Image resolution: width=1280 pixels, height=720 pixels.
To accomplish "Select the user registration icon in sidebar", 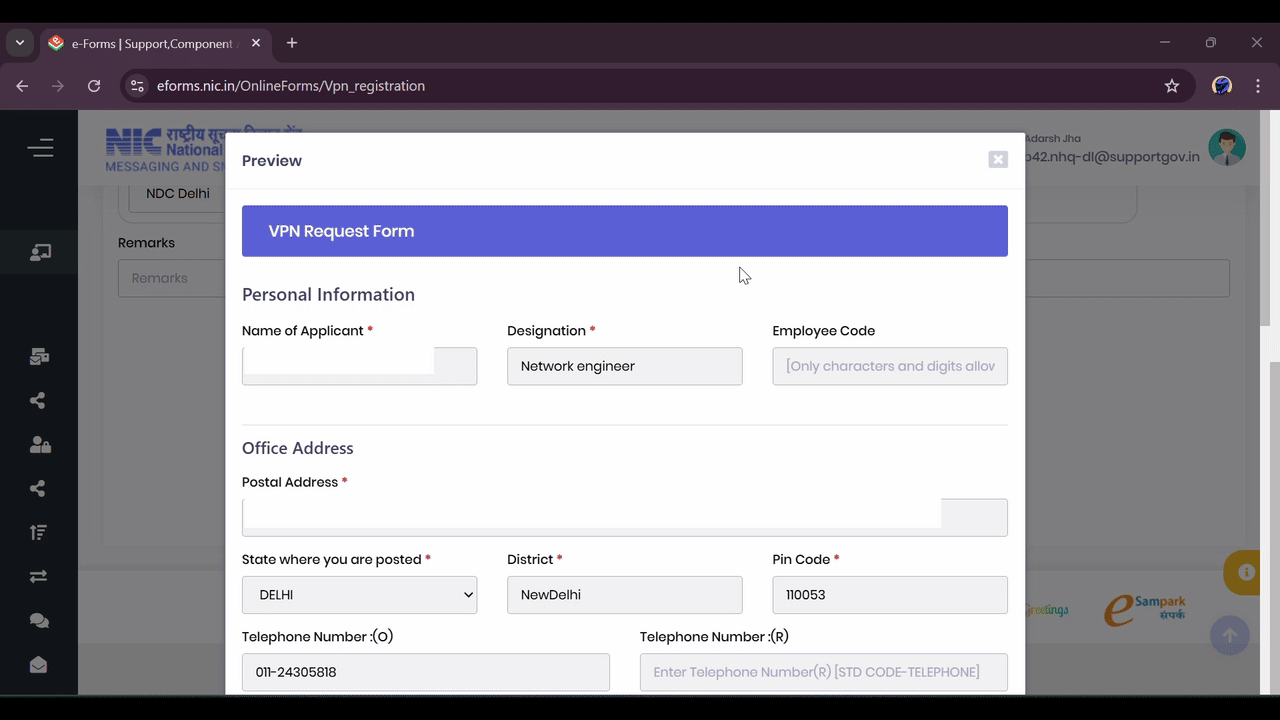I will point(40,252).
